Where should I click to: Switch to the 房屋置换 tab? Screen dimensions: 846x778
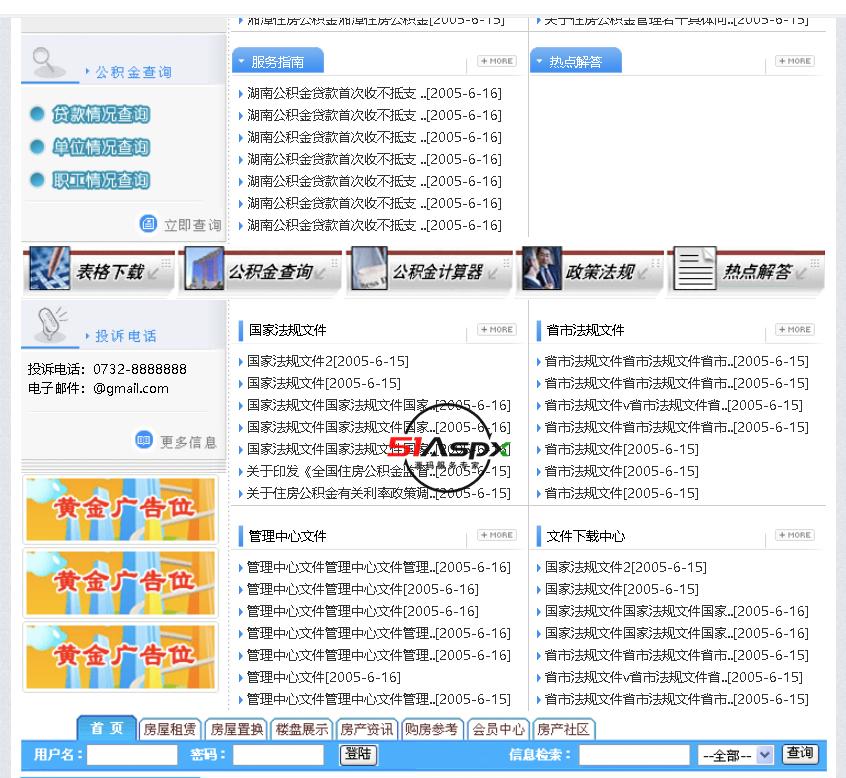(236, 729)
